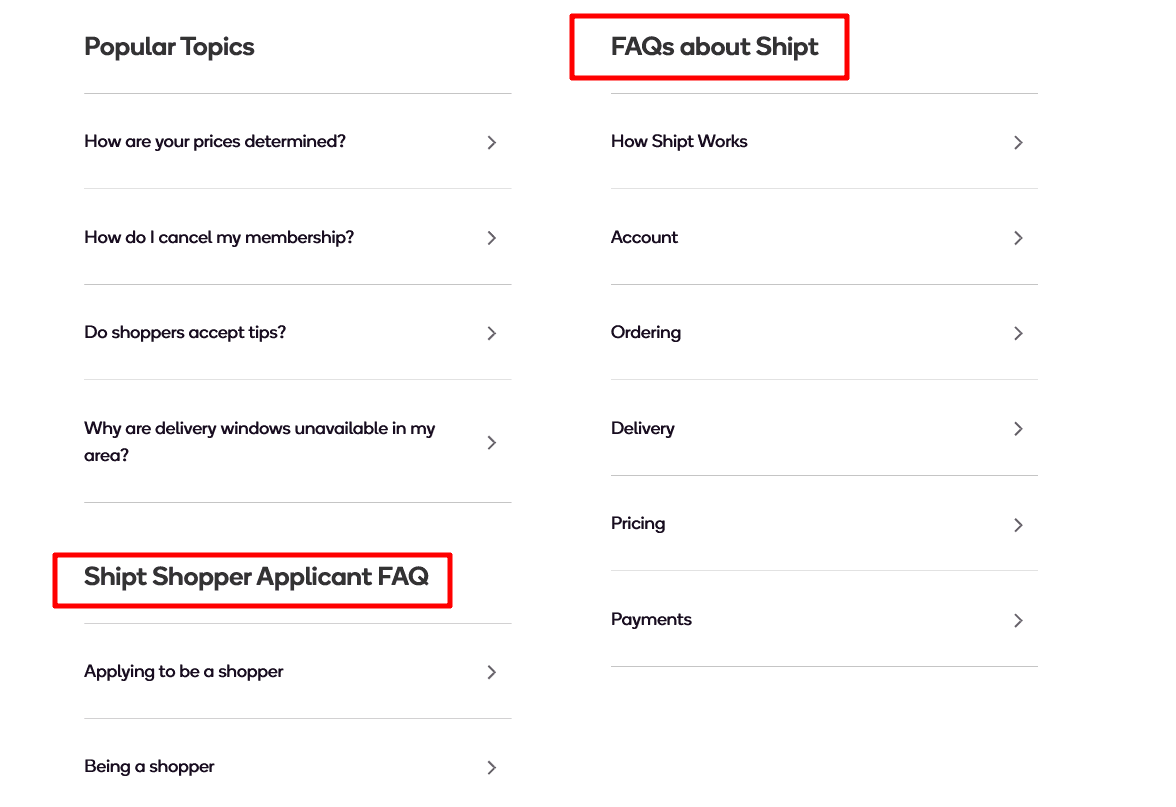Select 'Applying to be a shopper' link
1176x807 pixels.
184,672
